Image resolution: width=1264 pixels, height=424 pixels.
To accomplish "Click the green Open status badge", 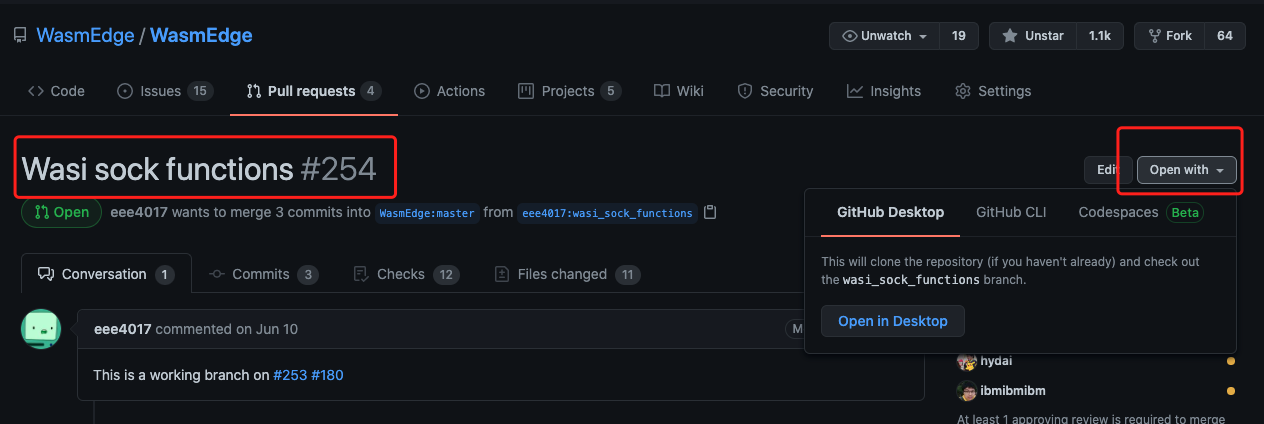I will coord(61,212).
